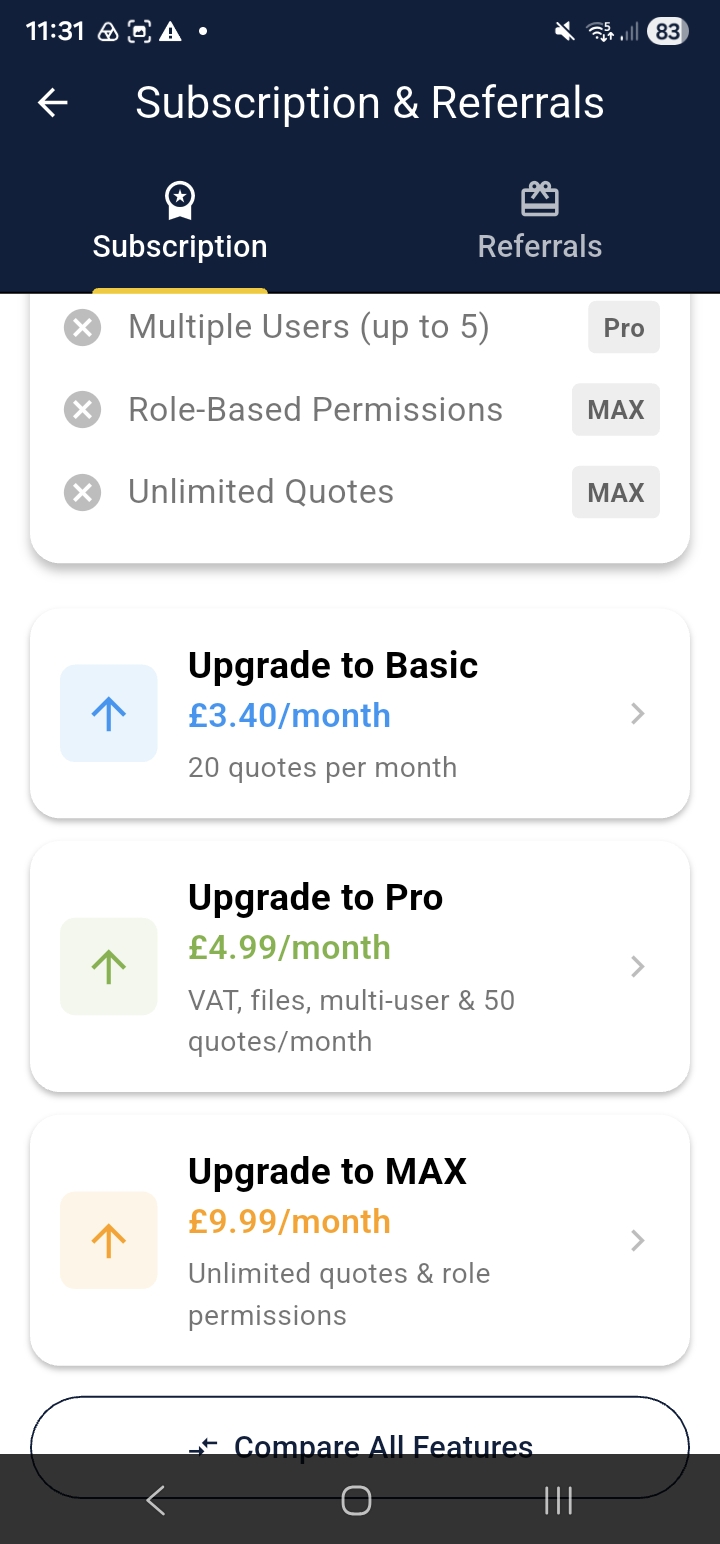
Task: Tap the back arrow in header
Action: pos(53,103)
